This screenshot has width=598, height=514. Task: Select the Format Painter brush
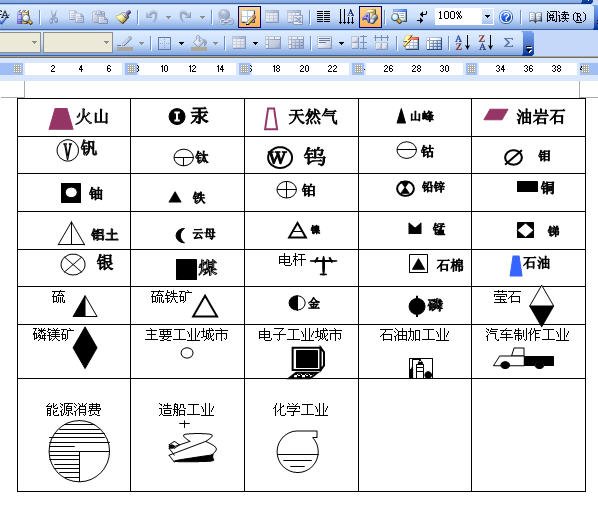[124, 17]
